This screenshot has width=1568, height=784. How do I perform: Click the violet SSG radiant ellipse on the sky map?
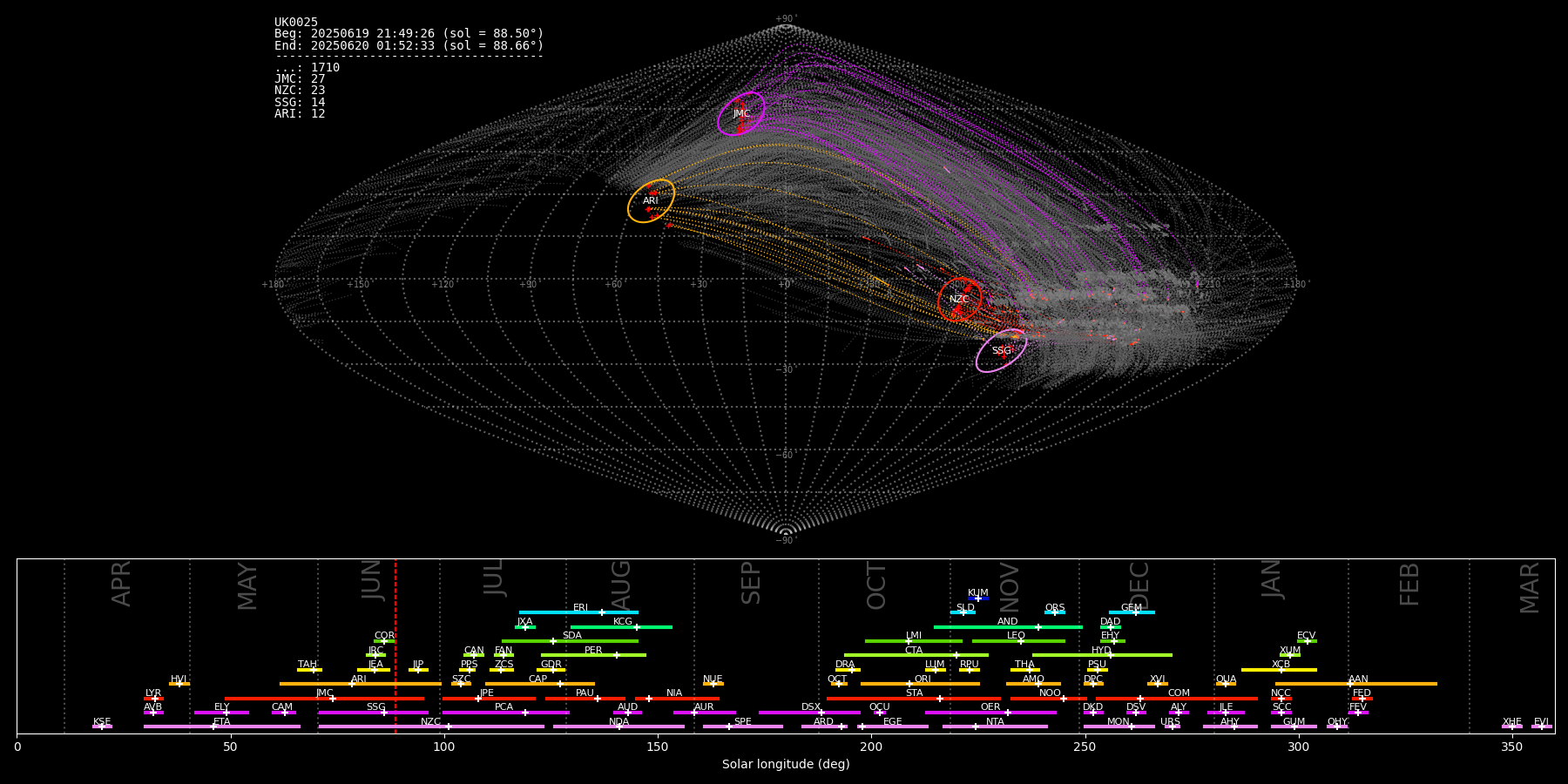[1001, 350]
